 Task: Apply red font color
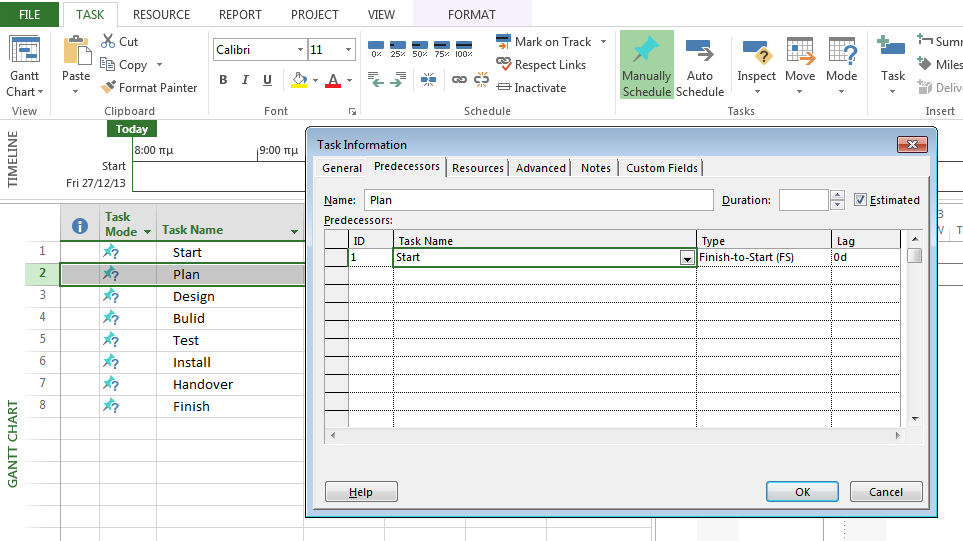pos(333,80)
